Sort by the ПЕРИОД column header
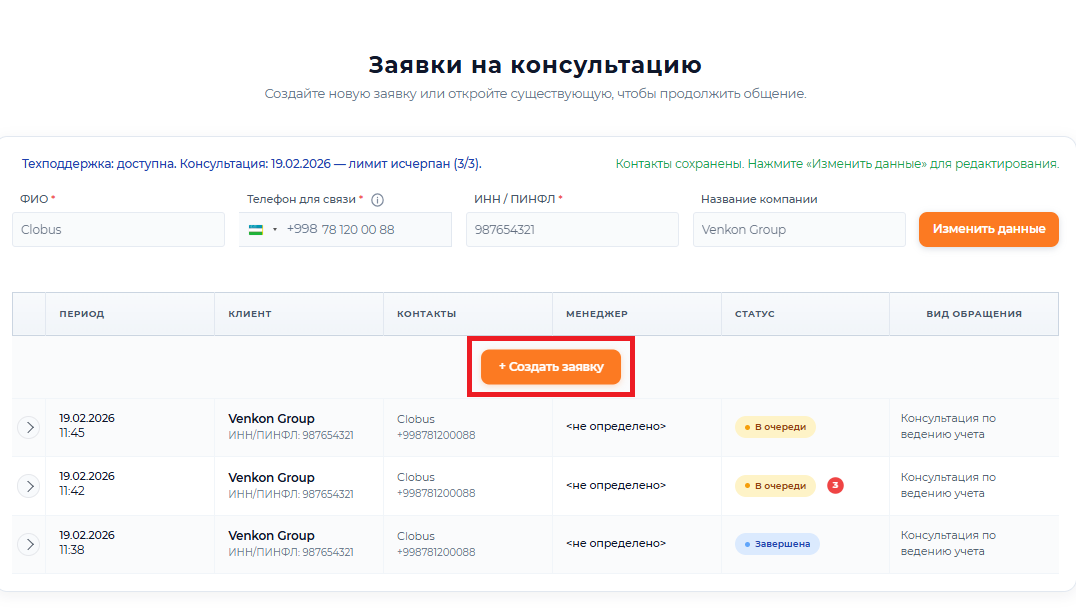 pos(82,314)
